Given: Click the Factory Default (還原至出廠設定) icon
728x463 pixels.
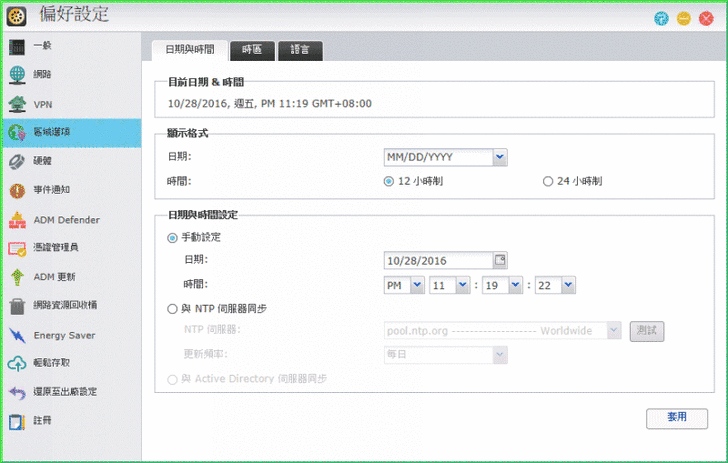Looking at the screenshot, I should click(x=17, y=392).
